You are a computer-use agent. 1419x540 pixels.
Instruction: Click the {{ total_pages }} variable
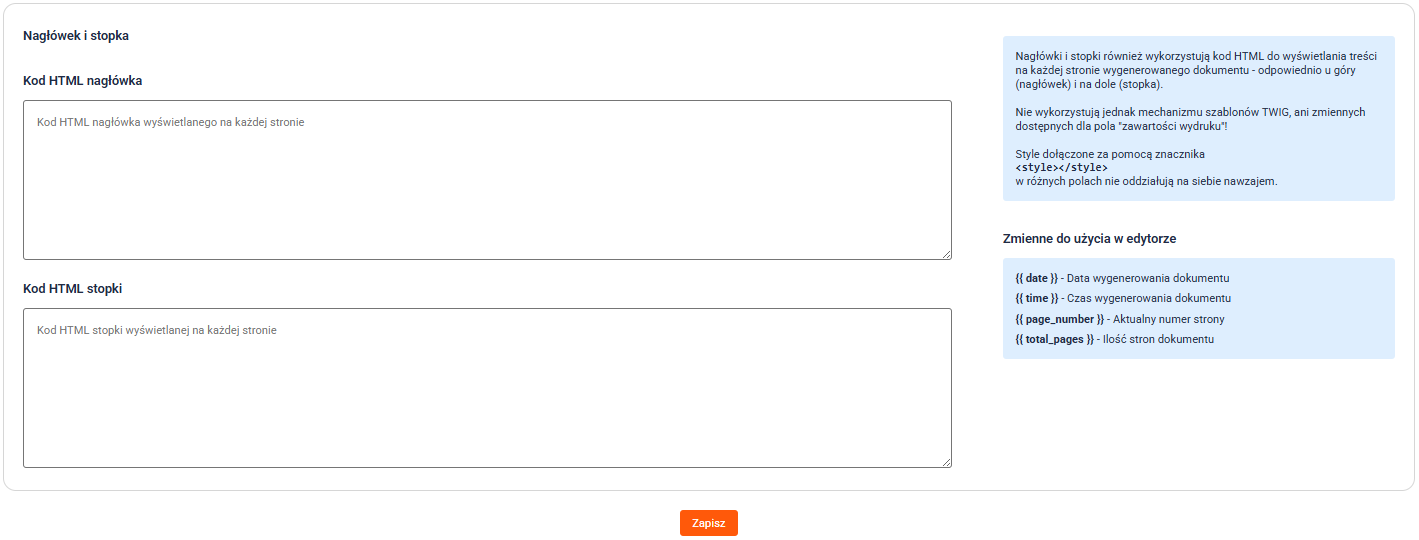[1054, 340]
